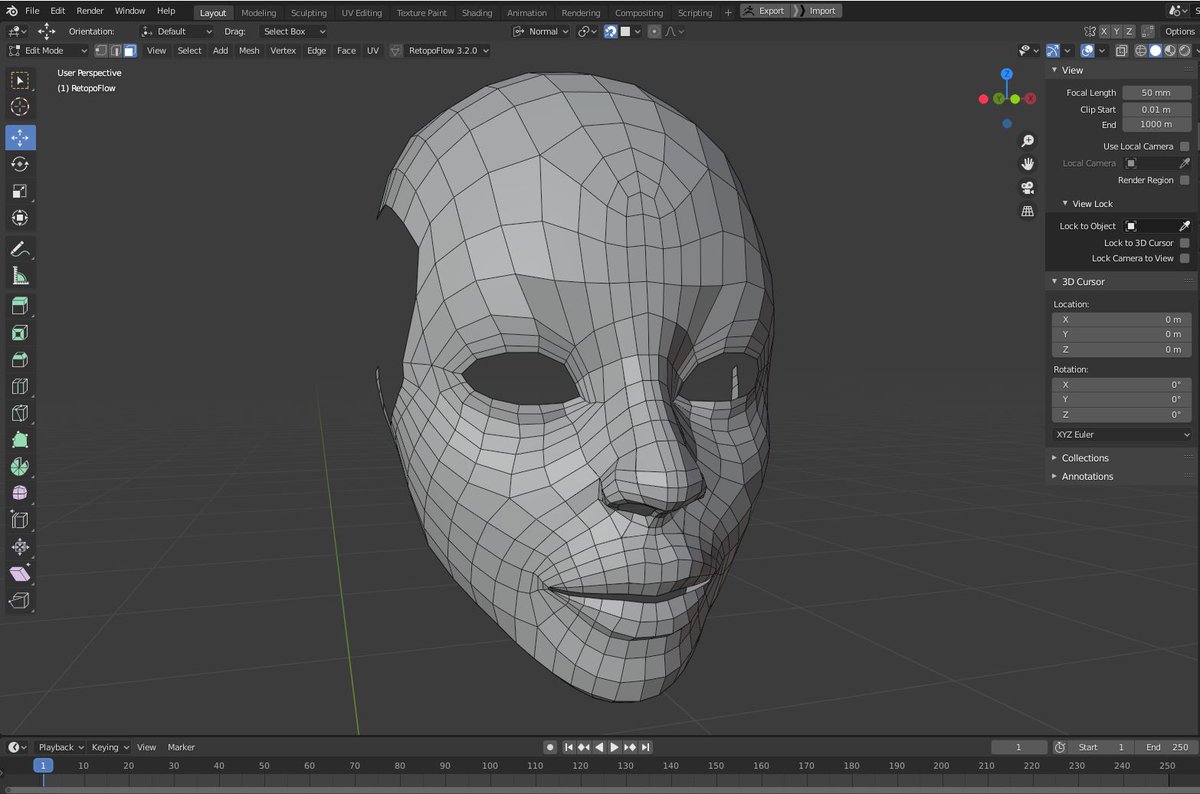Viewport: 1200px width, 794px height.
Task: Select the Smooth tool
Action: [x=20, y=493]
